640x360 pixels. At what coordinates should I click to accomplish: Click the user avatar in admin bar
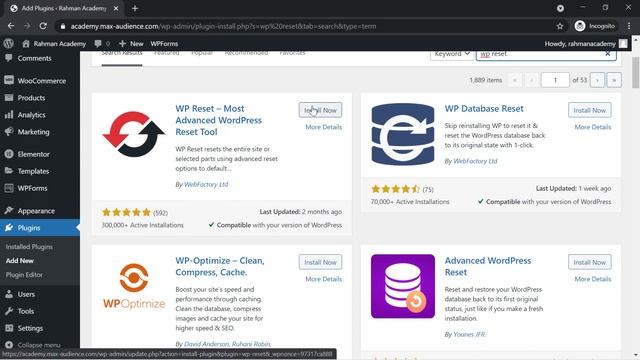pos(623,44)
